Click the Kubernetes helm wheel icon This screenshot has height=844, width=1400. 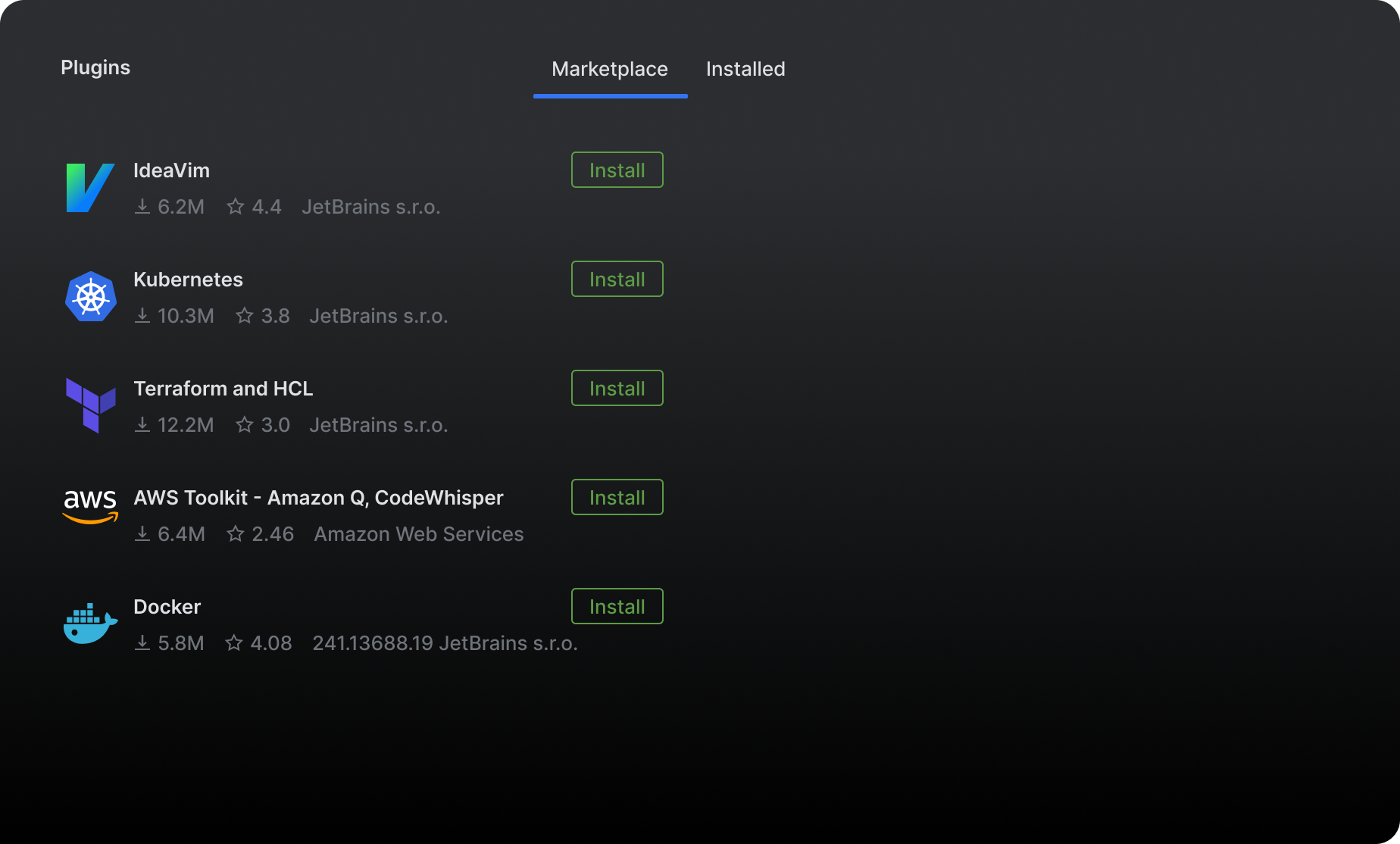coord(91,297)
